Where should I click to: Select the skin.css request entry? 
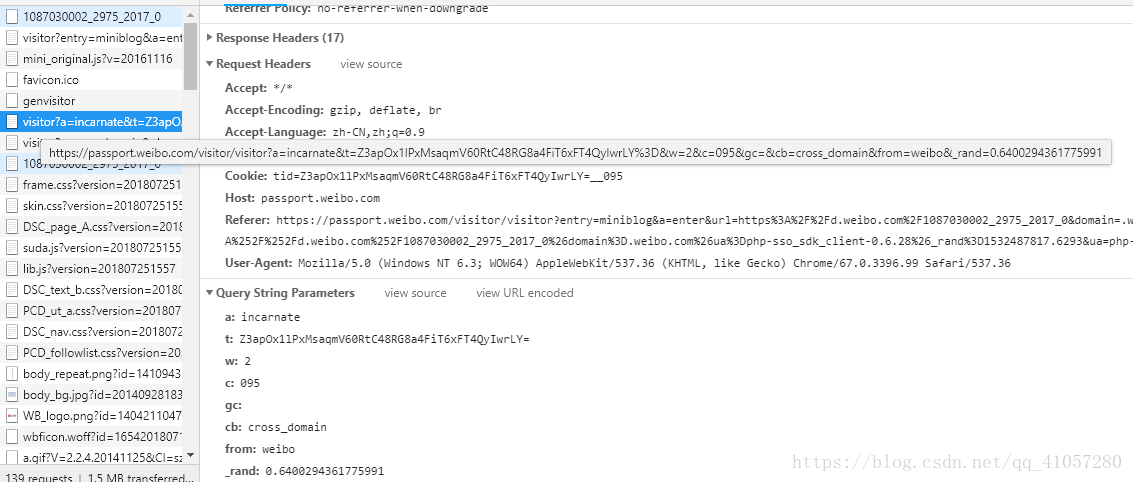coord(102,205)
